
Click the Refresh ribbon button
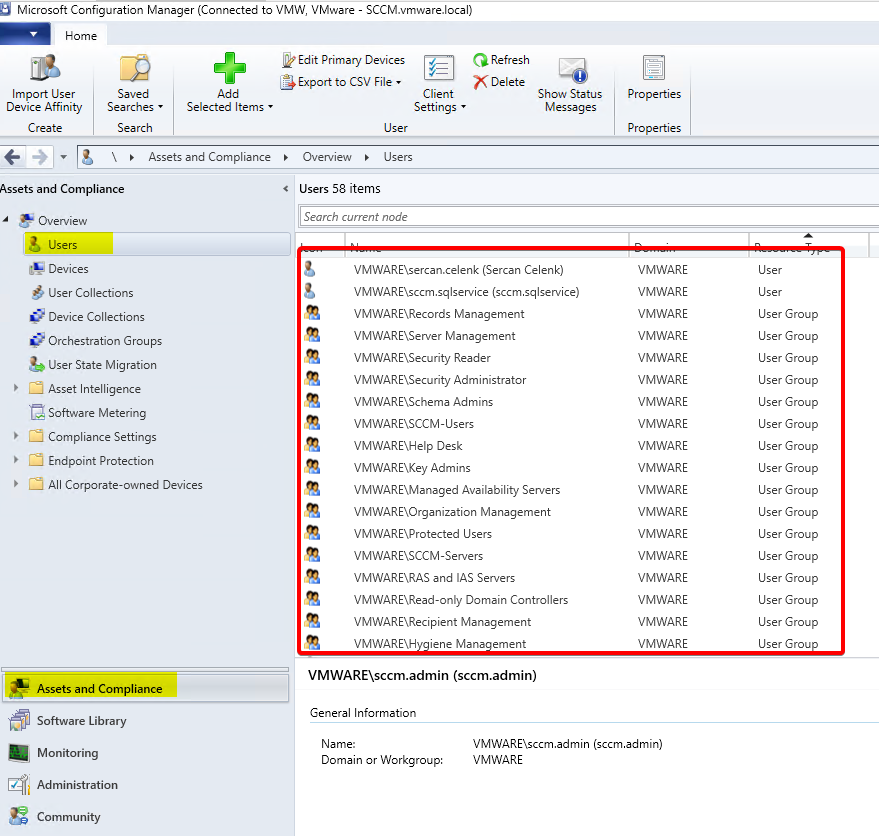click(x=501, y=60)
